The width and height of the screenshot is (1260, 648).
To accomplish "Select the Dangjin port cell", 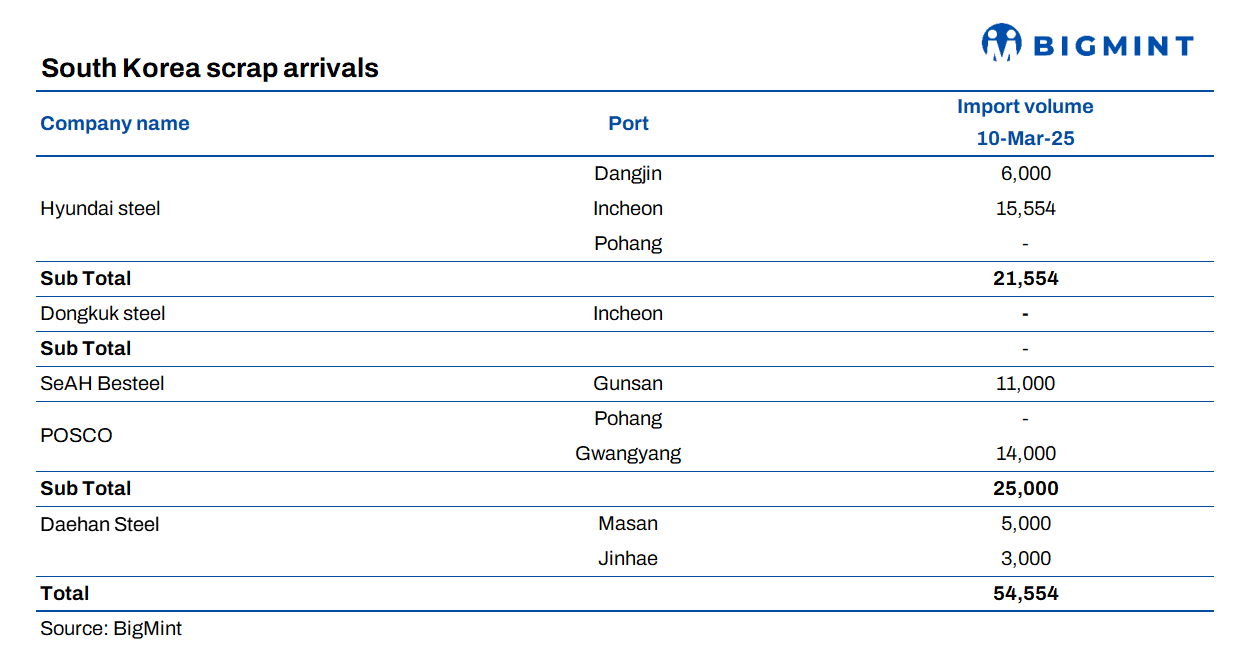I will tap(628, 174).
